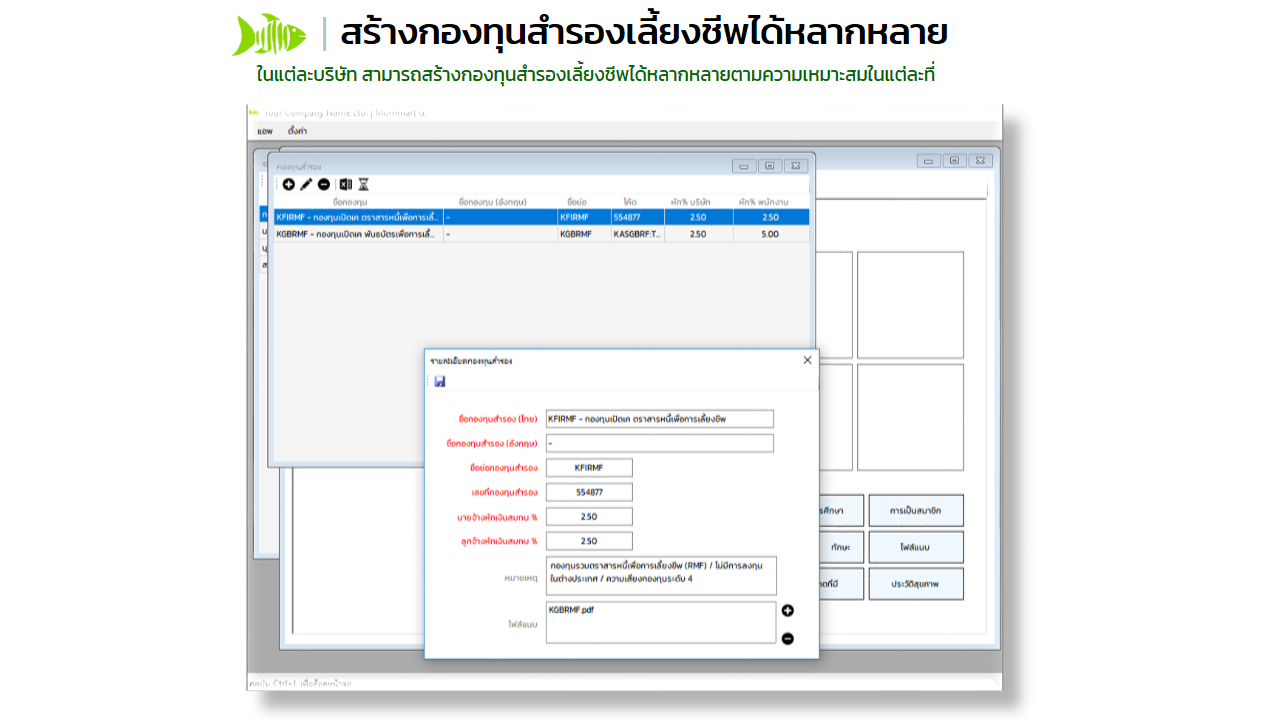Click the ชื่อย่อ column header

(584, 202)
